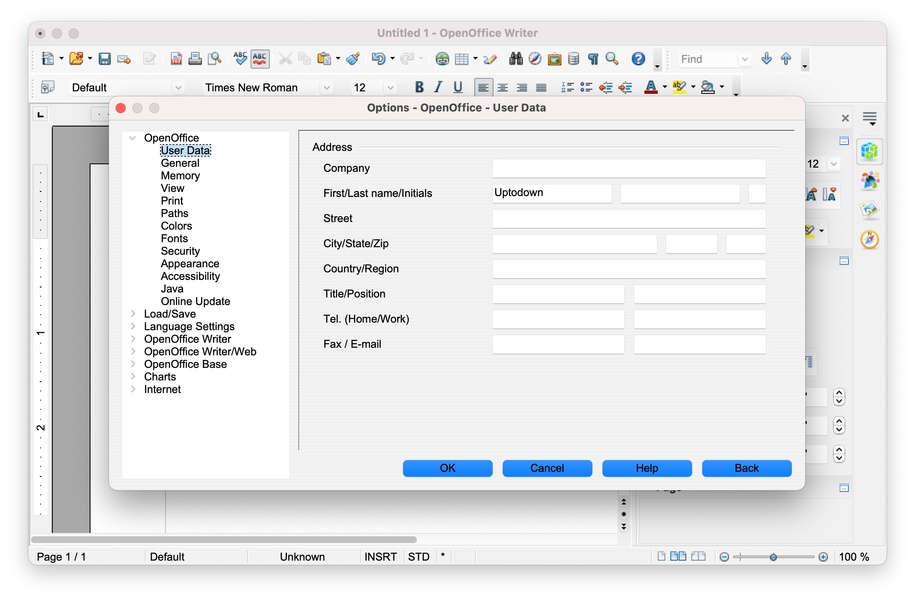Click the Company input field
This screenshot has height=600, width=915.
pyautogui.click(x=628, y=168)
